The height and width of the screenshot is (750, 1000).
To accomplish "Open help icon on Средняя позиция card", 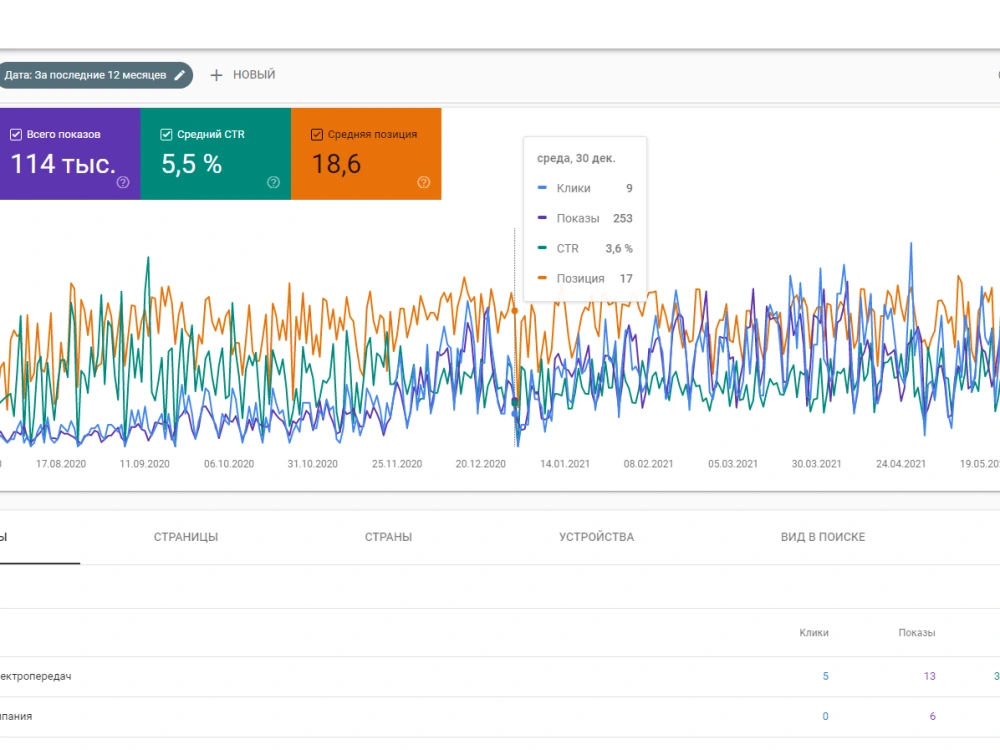I will [423, 182].
